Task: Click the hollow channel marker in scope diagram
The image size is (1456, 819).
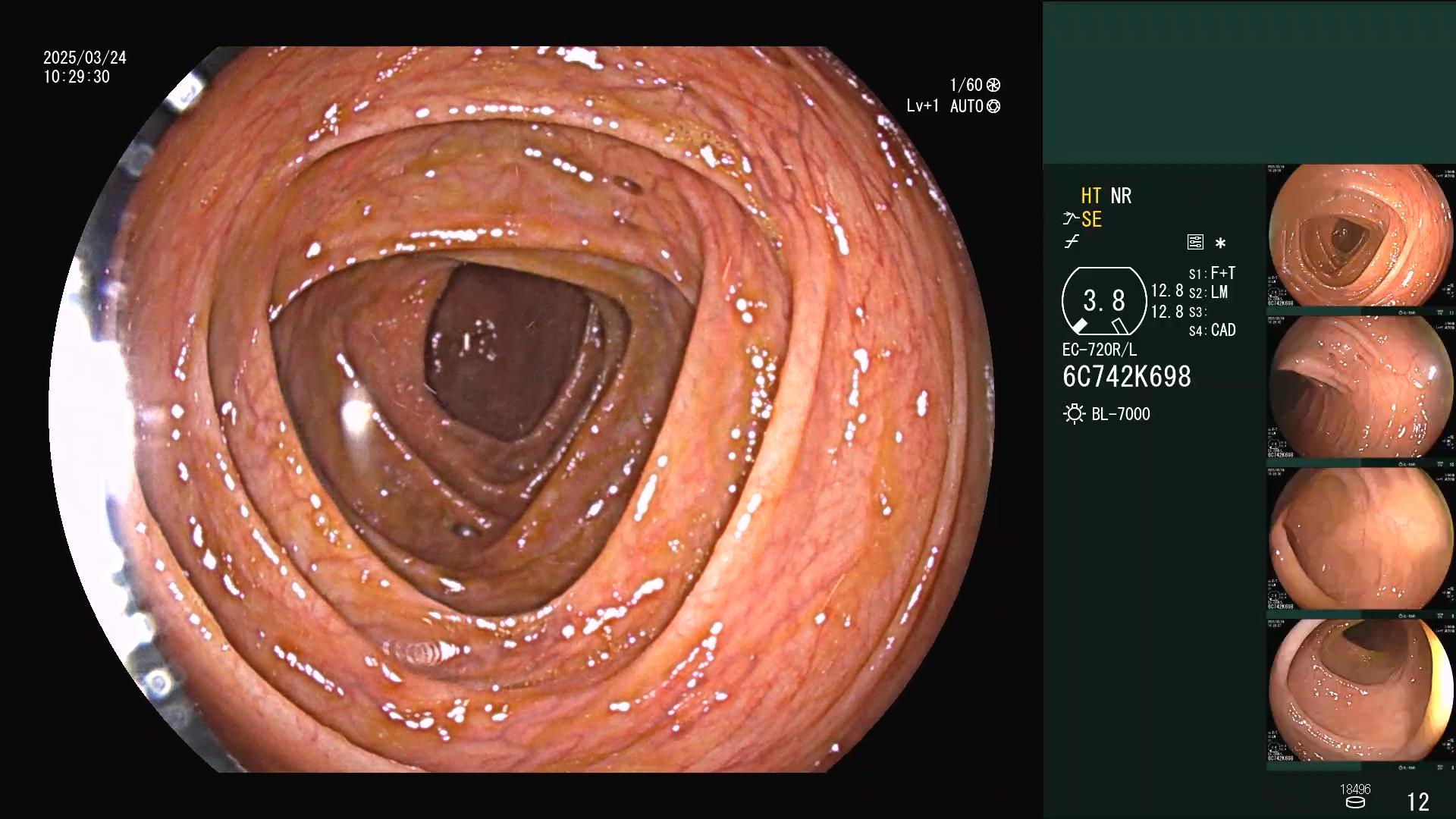Action: (1120, 326)
